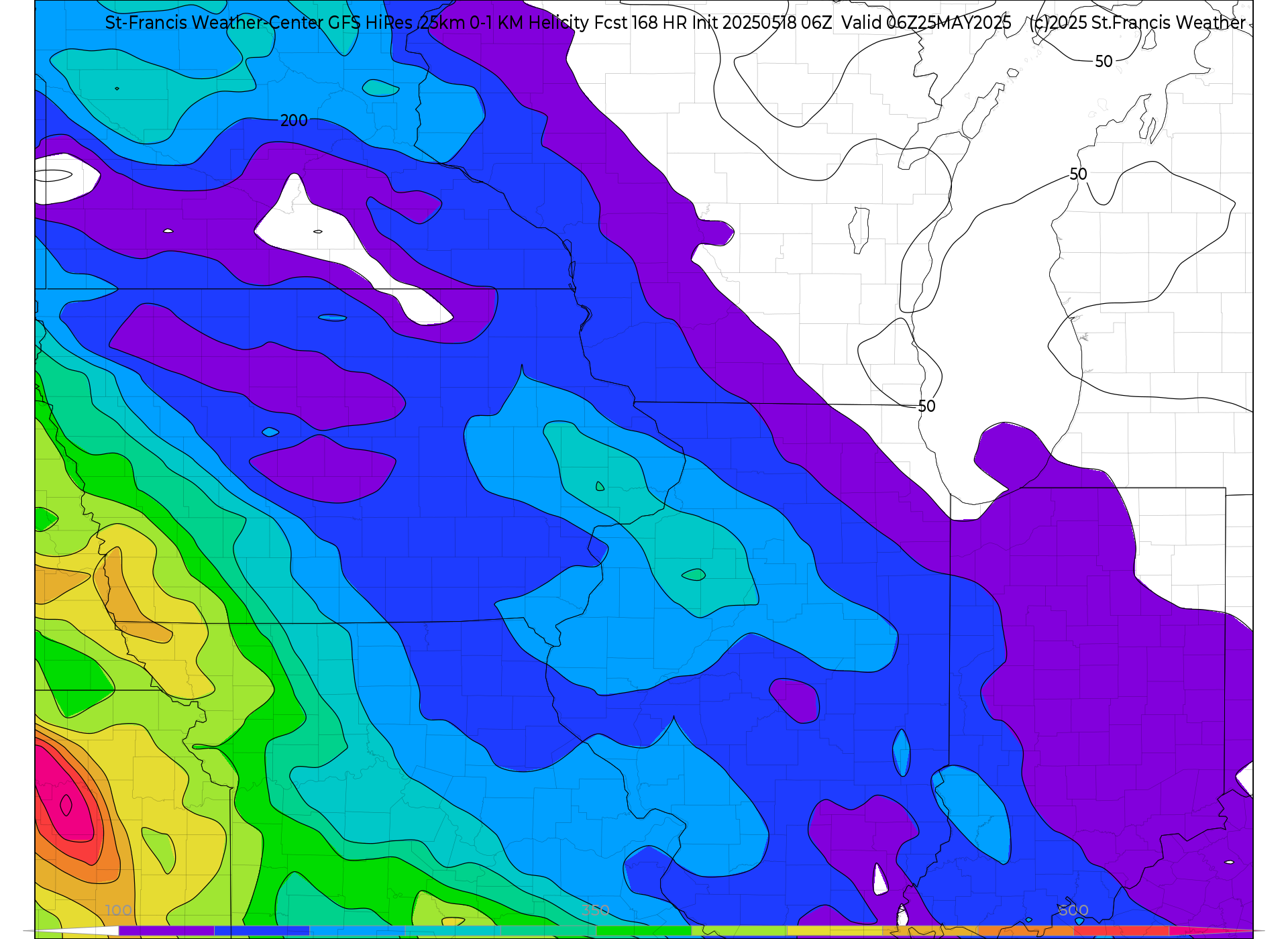Image resolution: width=1288 pixels, height=939 pixels.
Task: Pick the red segment of the legend bar
Action: 1121,931
